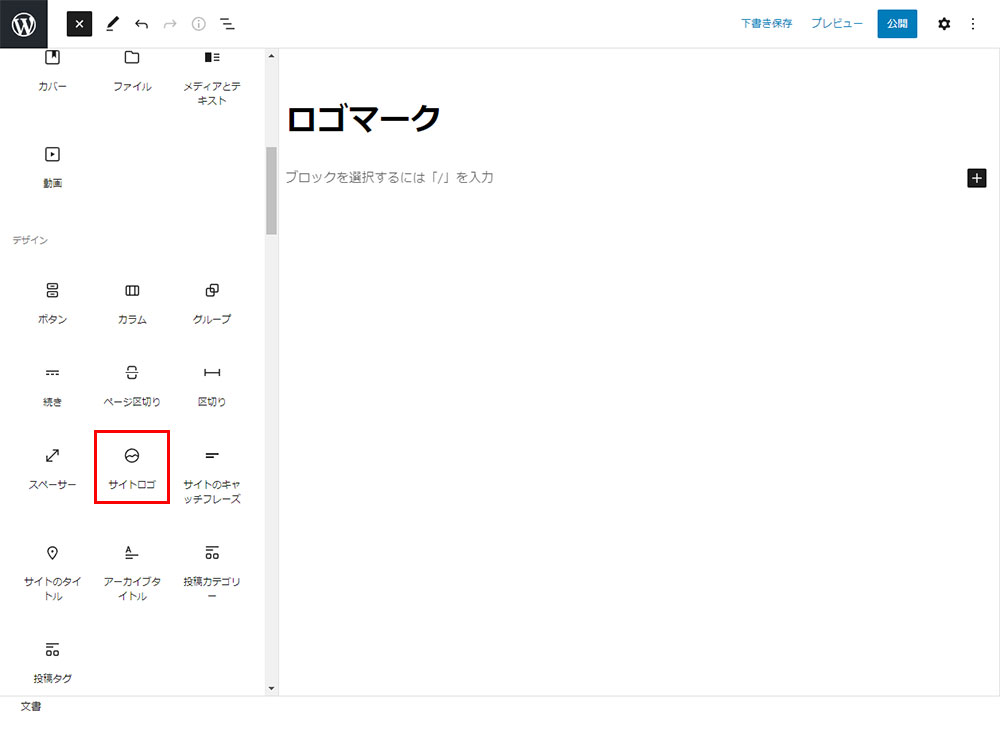
Task: Insert the サイトロゴ block
Action: (132, 467)
